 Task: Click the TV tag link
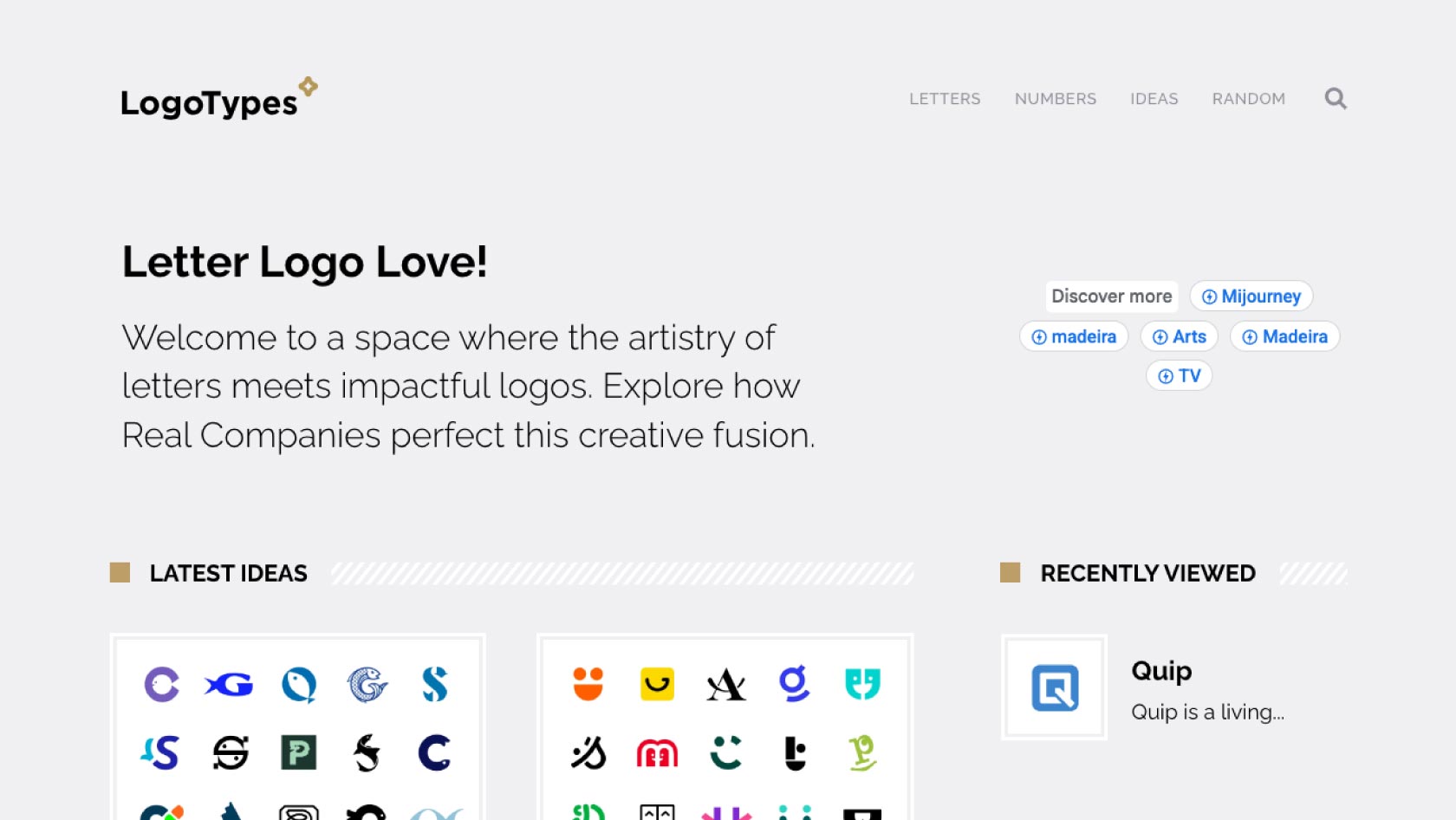point(1179,376)
